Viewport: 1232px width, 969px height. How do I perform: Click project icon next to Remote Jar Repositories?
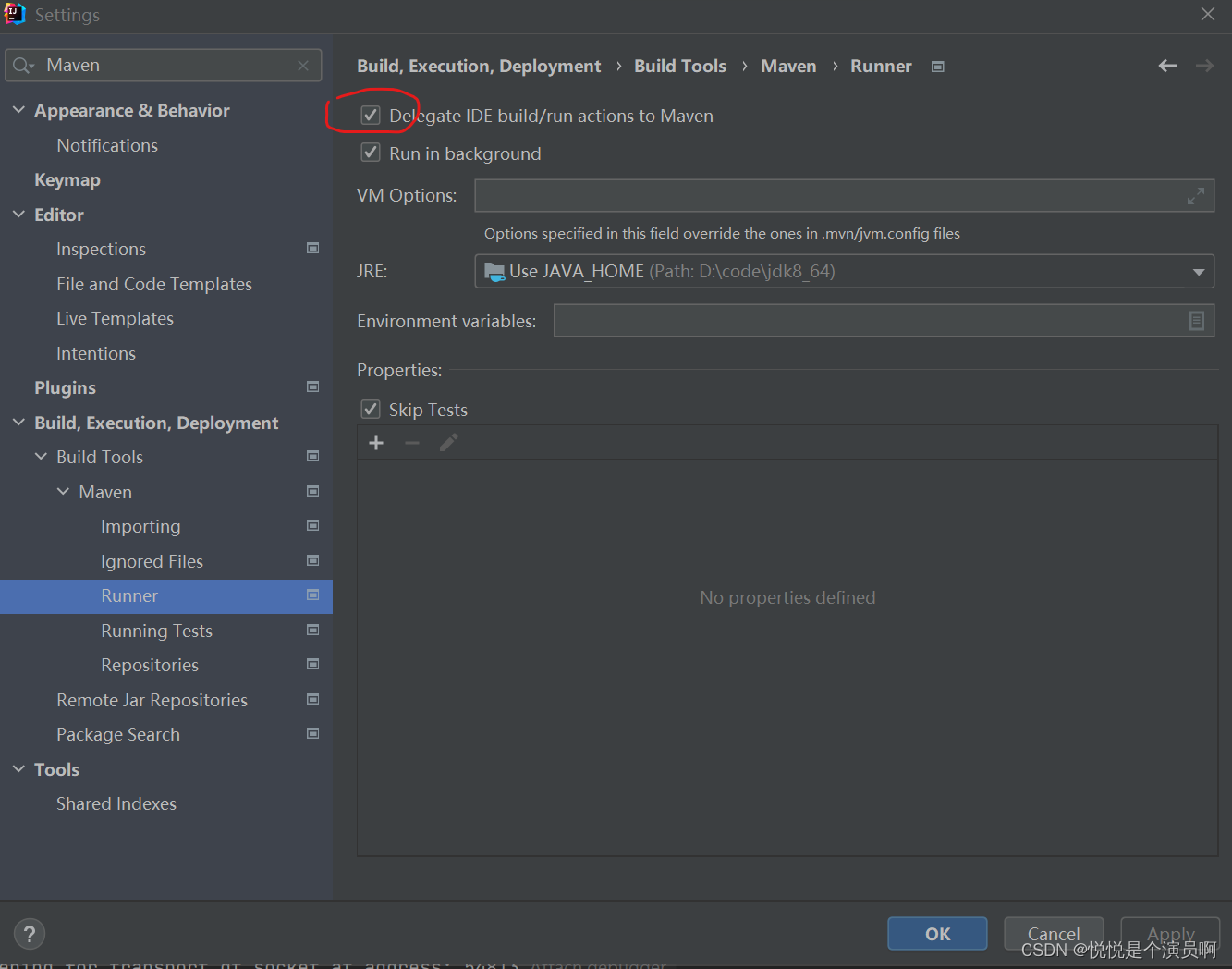313,699
